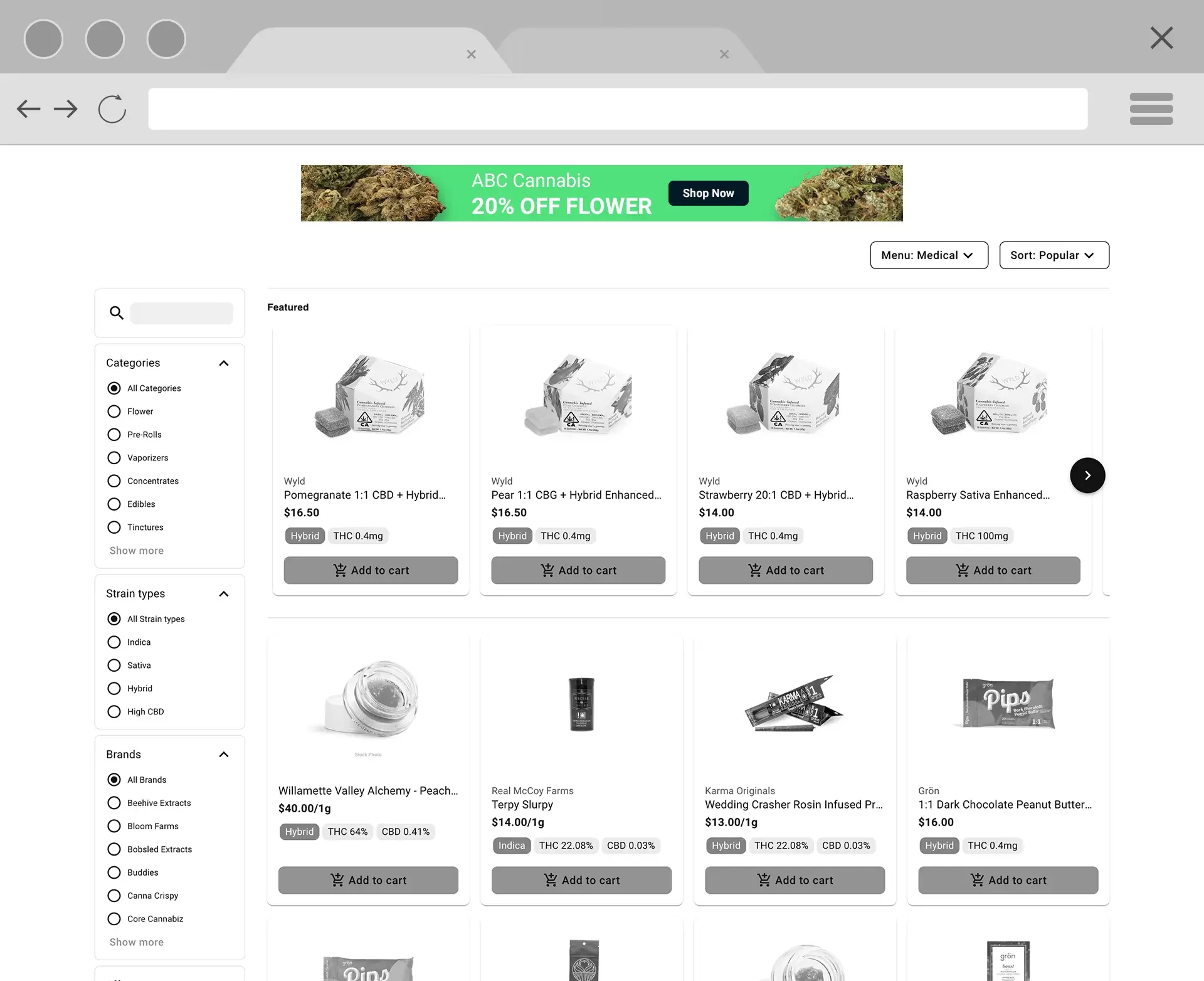Open the Pomegranate 1:1 CBD product image
The height and width of the screenshot is (981, 1204).
point(371,397)
